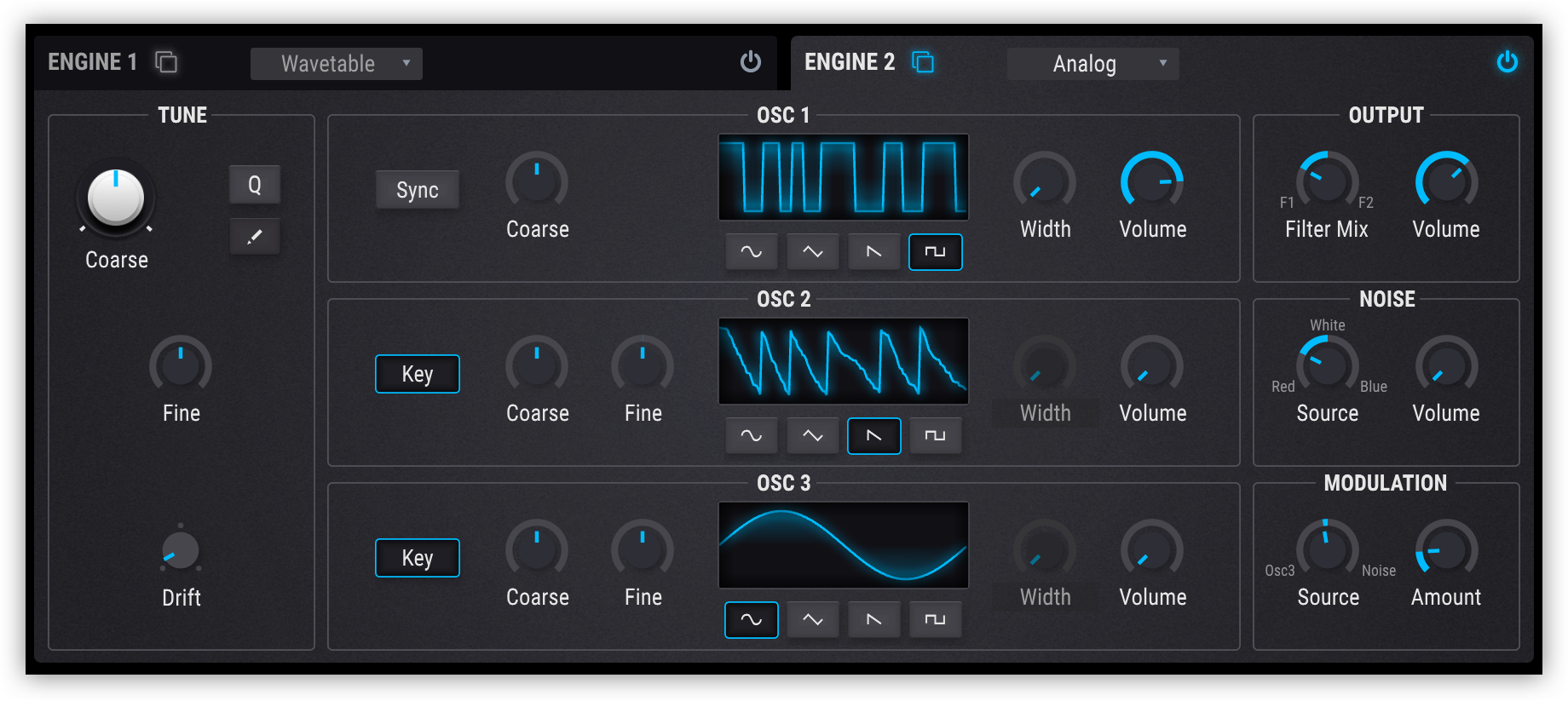The height and width of the screenshot is (701, 1568).
Task: Select sawtooth waveform for OSC 1
Action: pyautogui.click(x=874, y=251)
